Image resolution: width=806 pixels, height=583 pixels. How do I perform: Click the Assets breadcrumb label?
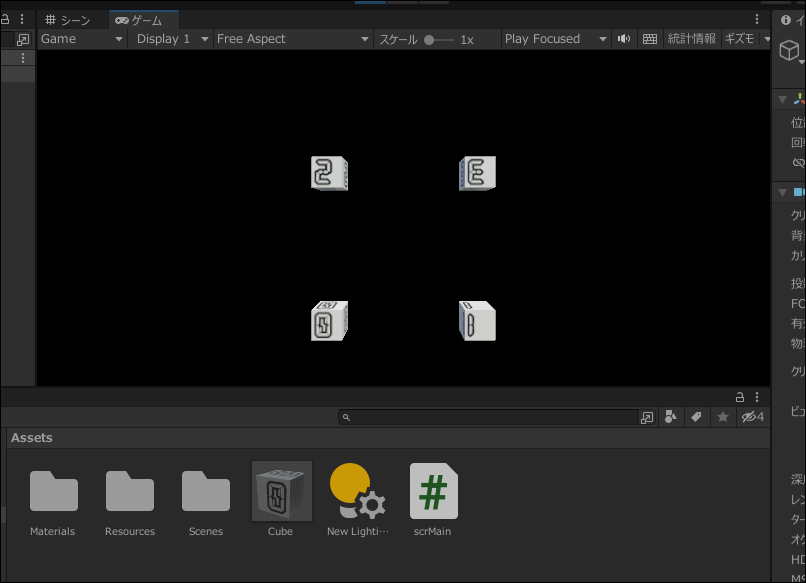[32, 438]
